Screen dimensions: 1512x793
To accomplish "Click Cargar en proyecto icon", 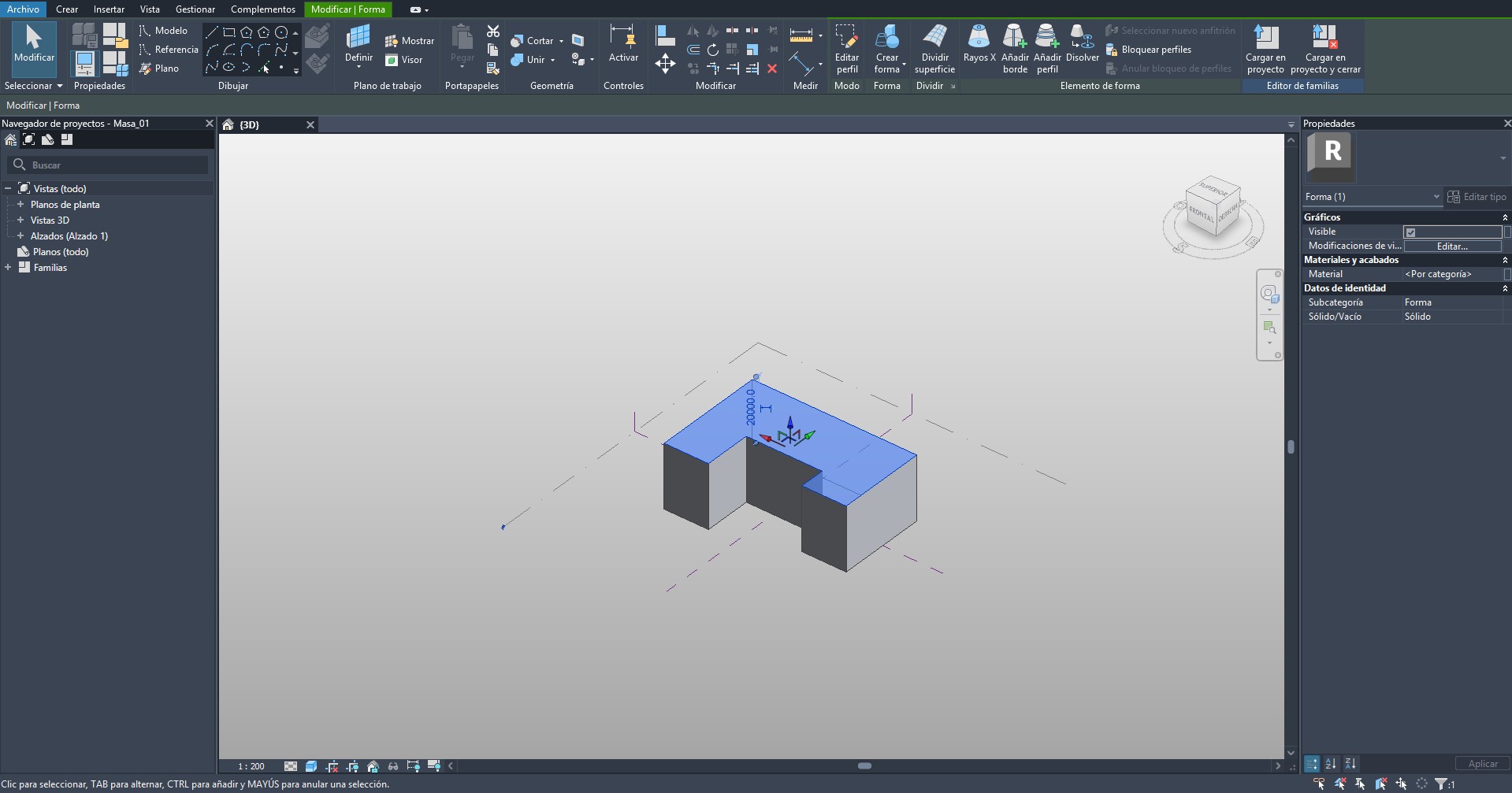I will point(1265,38).
